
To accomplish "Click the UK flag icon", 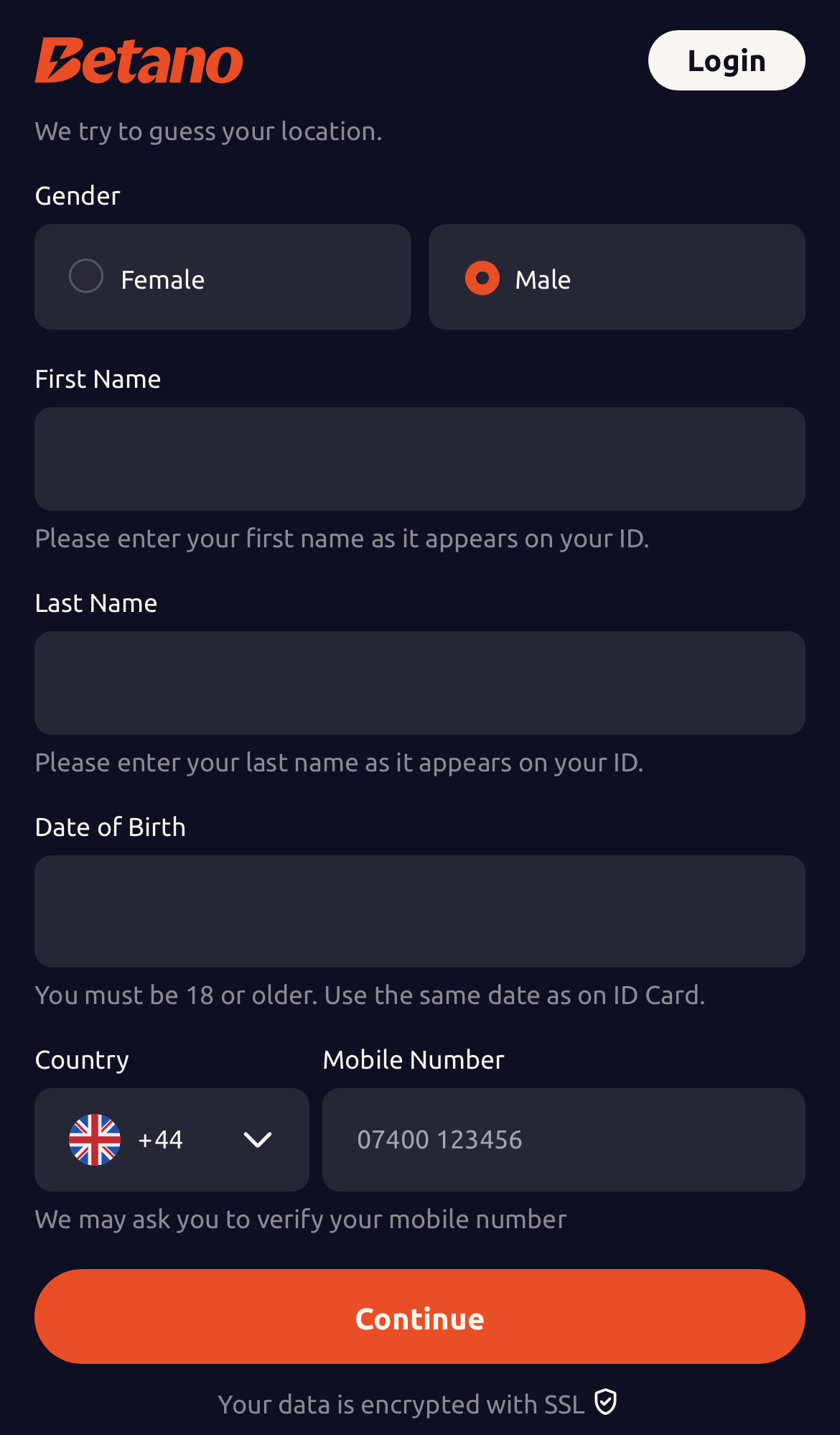I will [x=95, y=1140].
